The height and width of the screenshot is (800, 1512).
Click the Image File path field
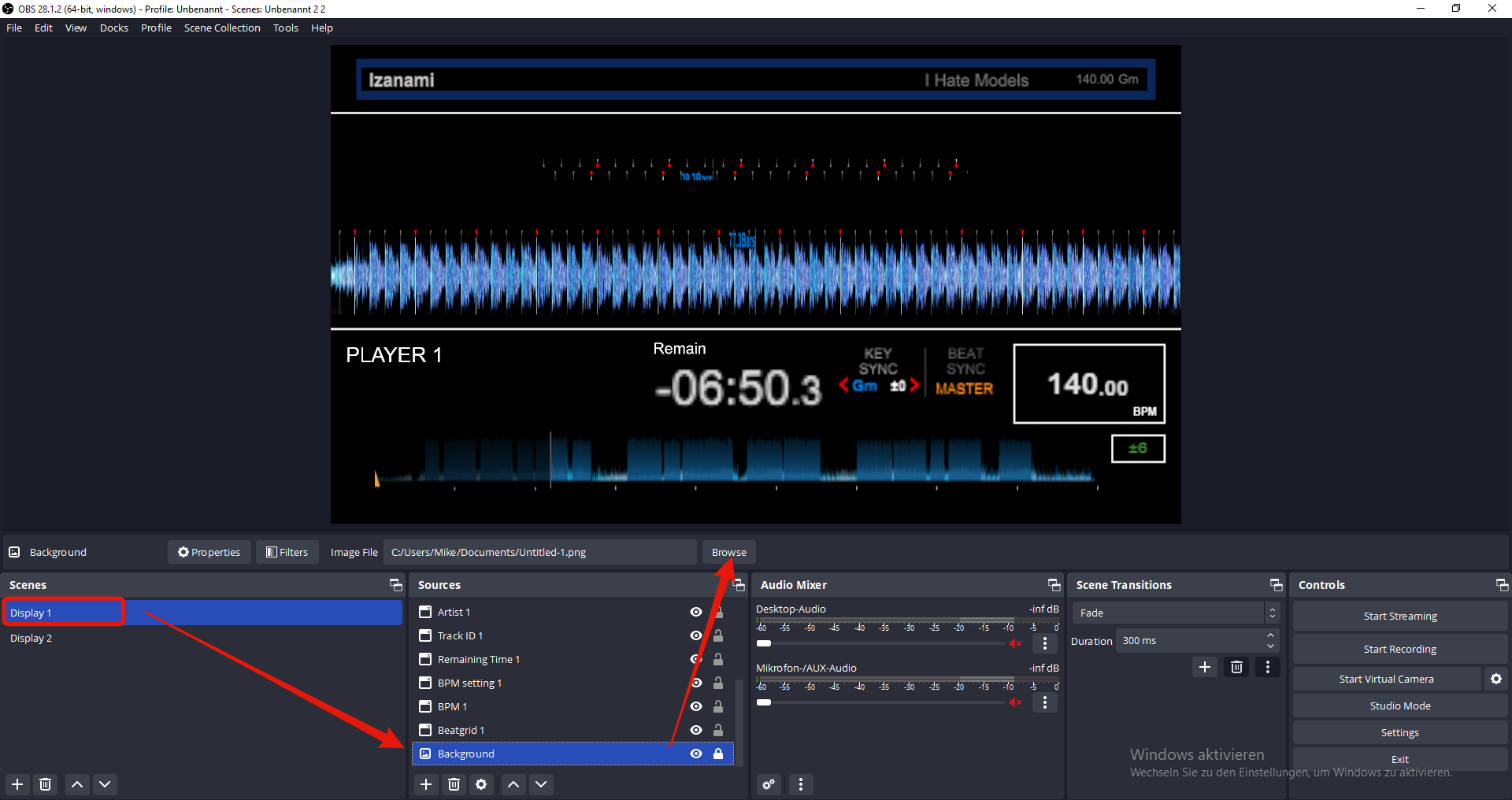(x=540, y=552)
